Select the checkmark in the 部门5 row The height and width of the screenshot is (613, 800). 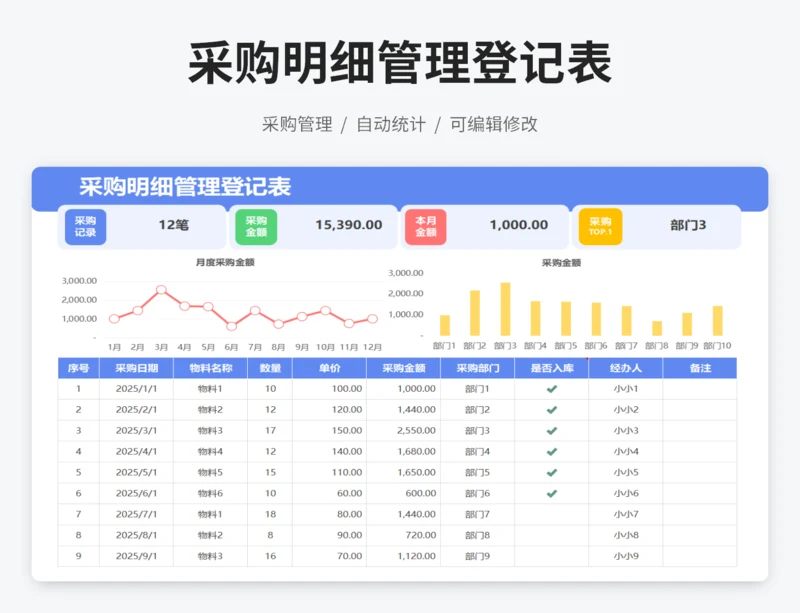coord(552,473)
